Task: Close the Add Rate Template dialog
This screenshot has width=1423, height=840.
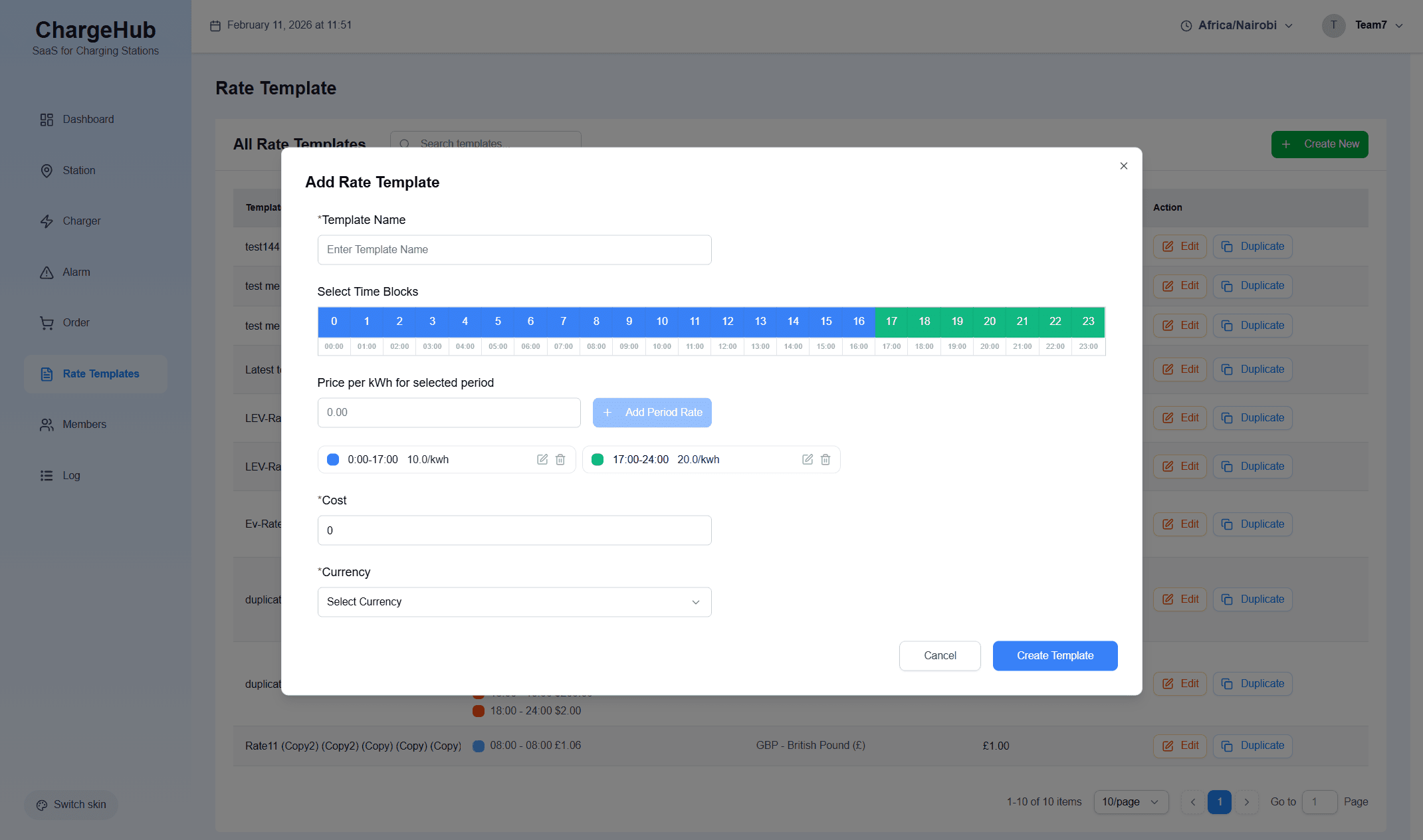Action: pos(1123,165)
